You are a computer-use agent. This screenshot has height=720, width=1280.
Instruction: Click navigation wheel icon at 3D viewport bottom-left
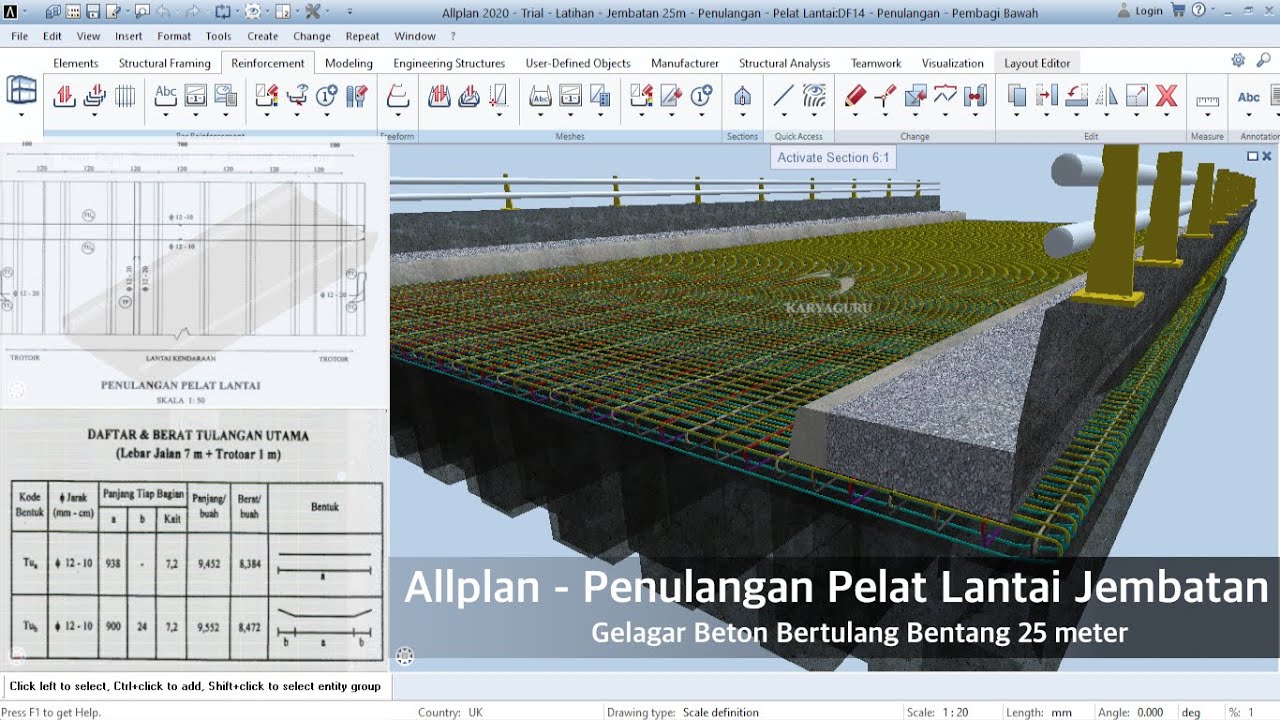click(405, 656)
